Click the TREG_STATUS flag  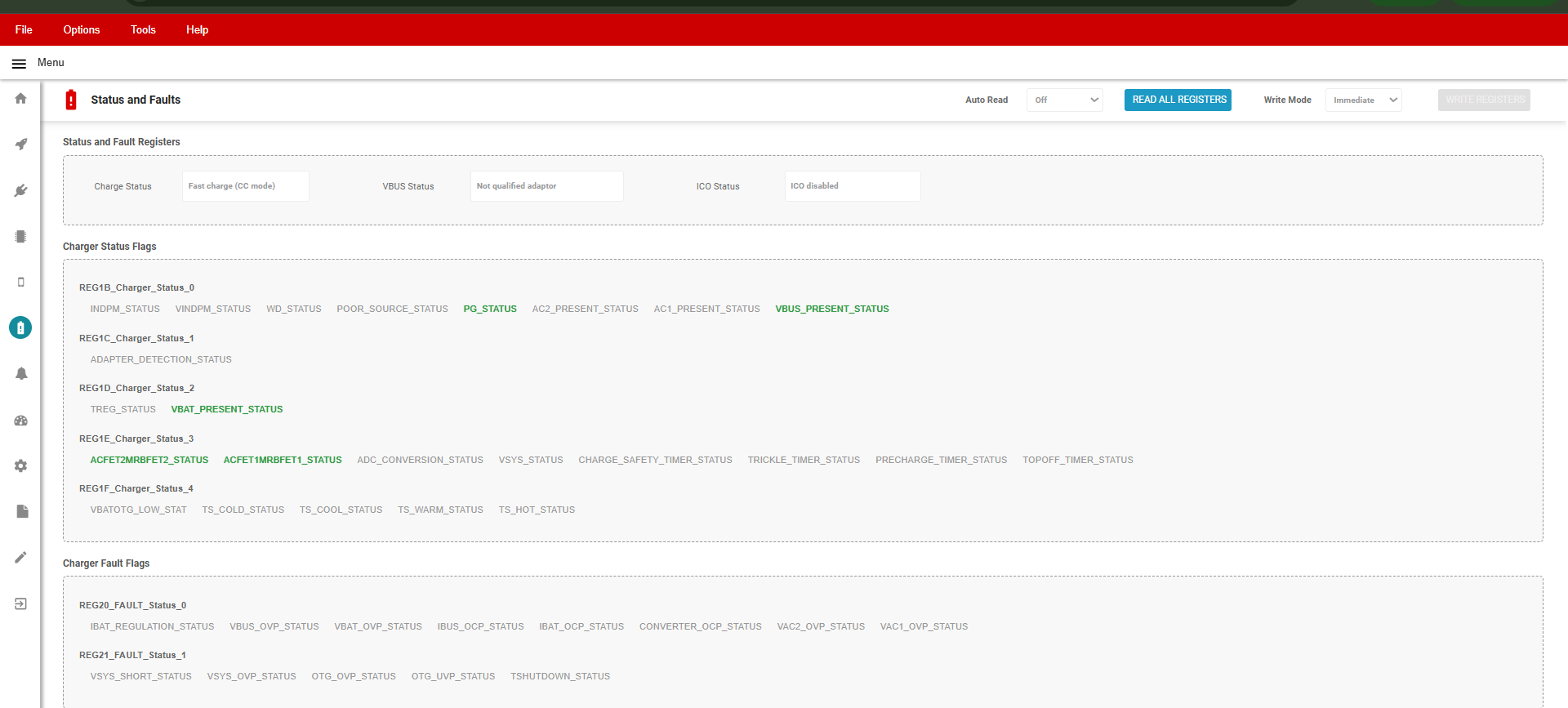tap(123, 409)
